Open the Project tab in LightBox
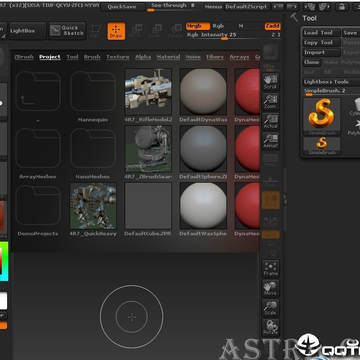The image size is (360, 360). tap(50, 57)
